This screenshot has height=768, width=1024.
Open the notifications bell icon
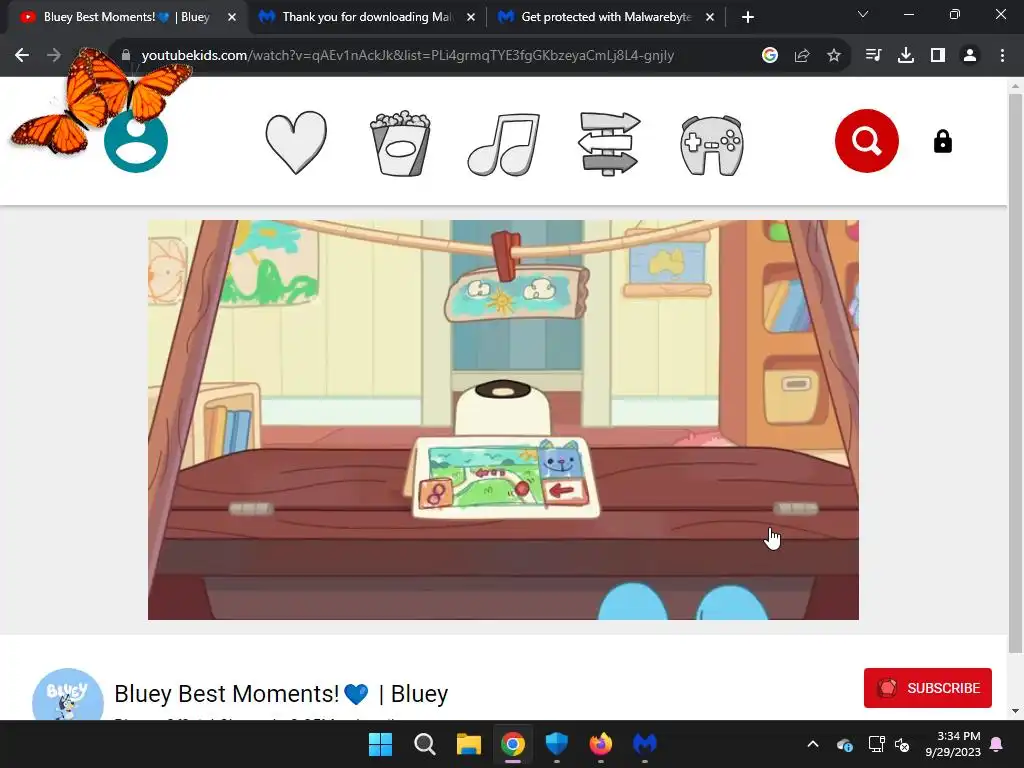point(997,744)
